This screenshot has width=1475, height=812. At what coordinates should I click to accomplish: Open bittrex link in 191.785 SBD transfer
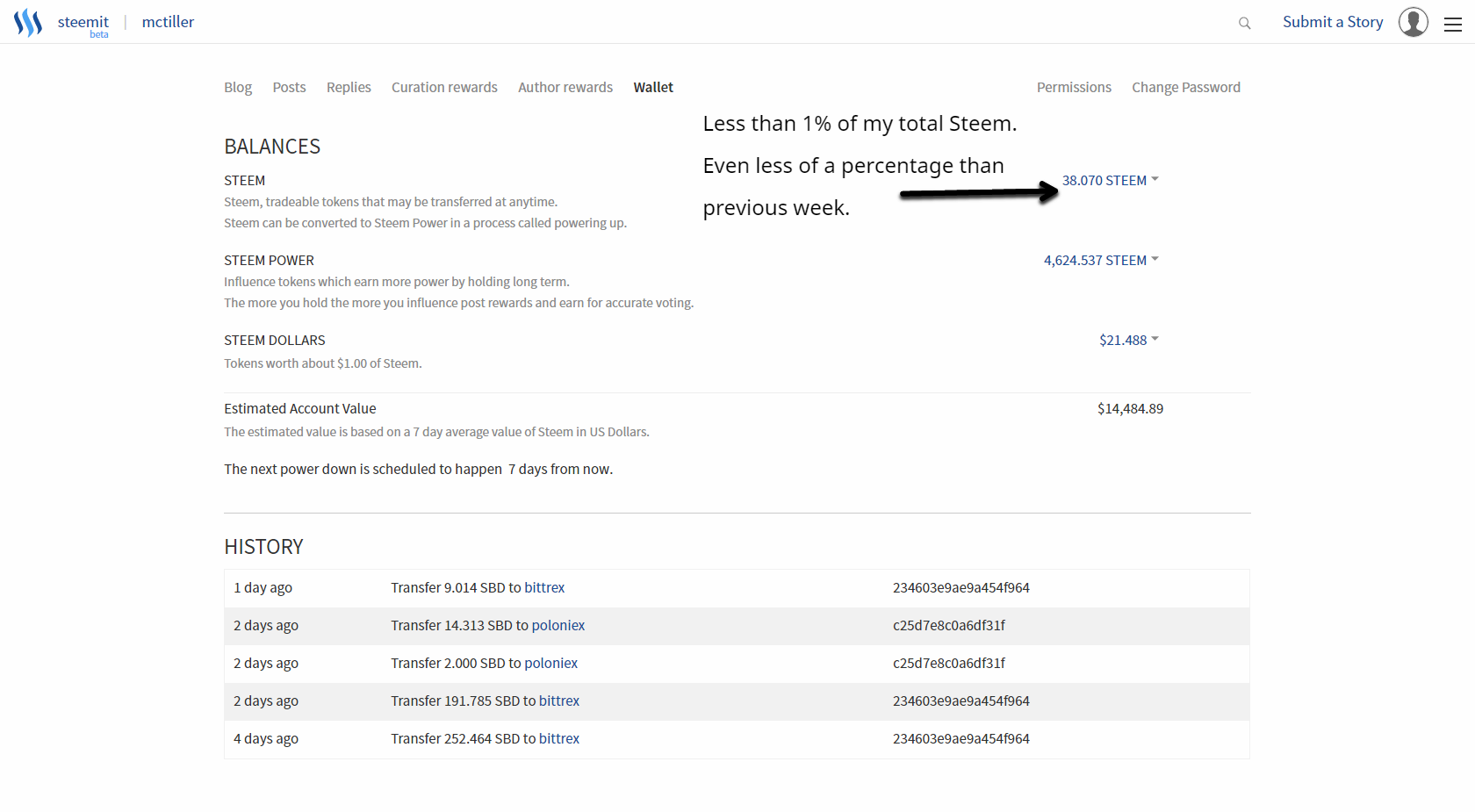[x=559, y=701]
